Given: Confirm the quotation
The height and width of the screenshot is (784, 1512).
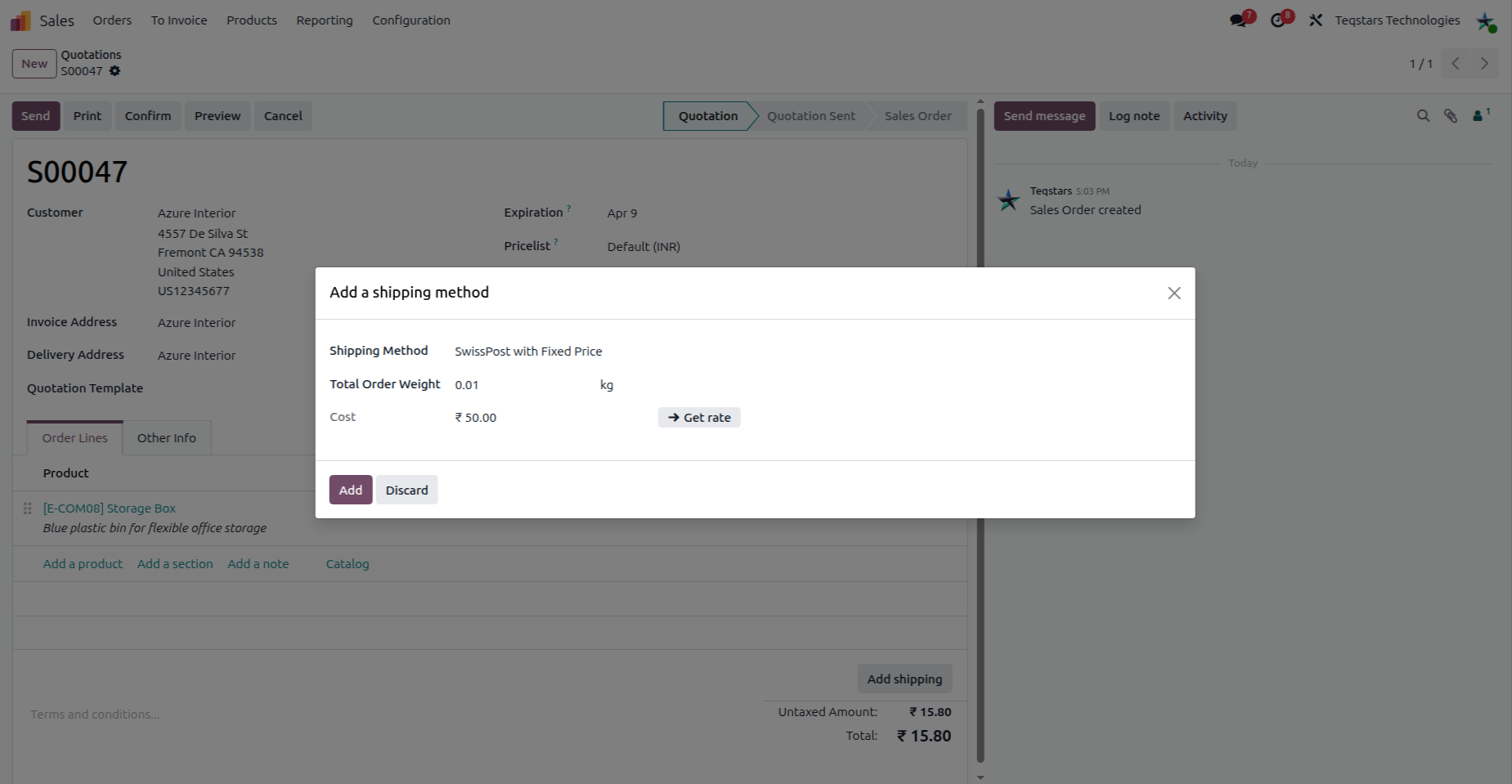Looking at the screenshot, I should [x=148, y=116].
